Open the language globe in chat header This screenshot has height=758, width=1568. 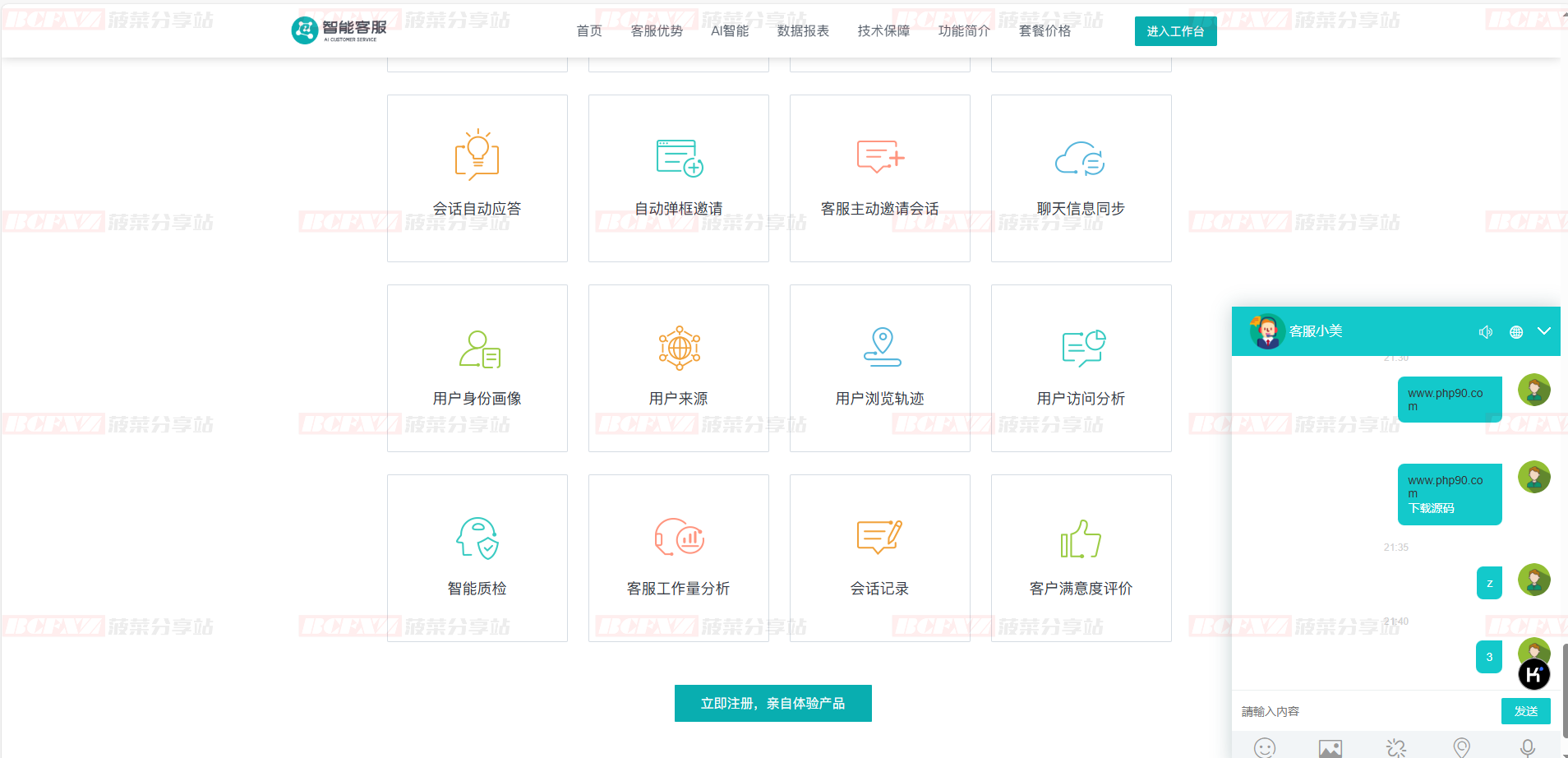click(1516, 332)
